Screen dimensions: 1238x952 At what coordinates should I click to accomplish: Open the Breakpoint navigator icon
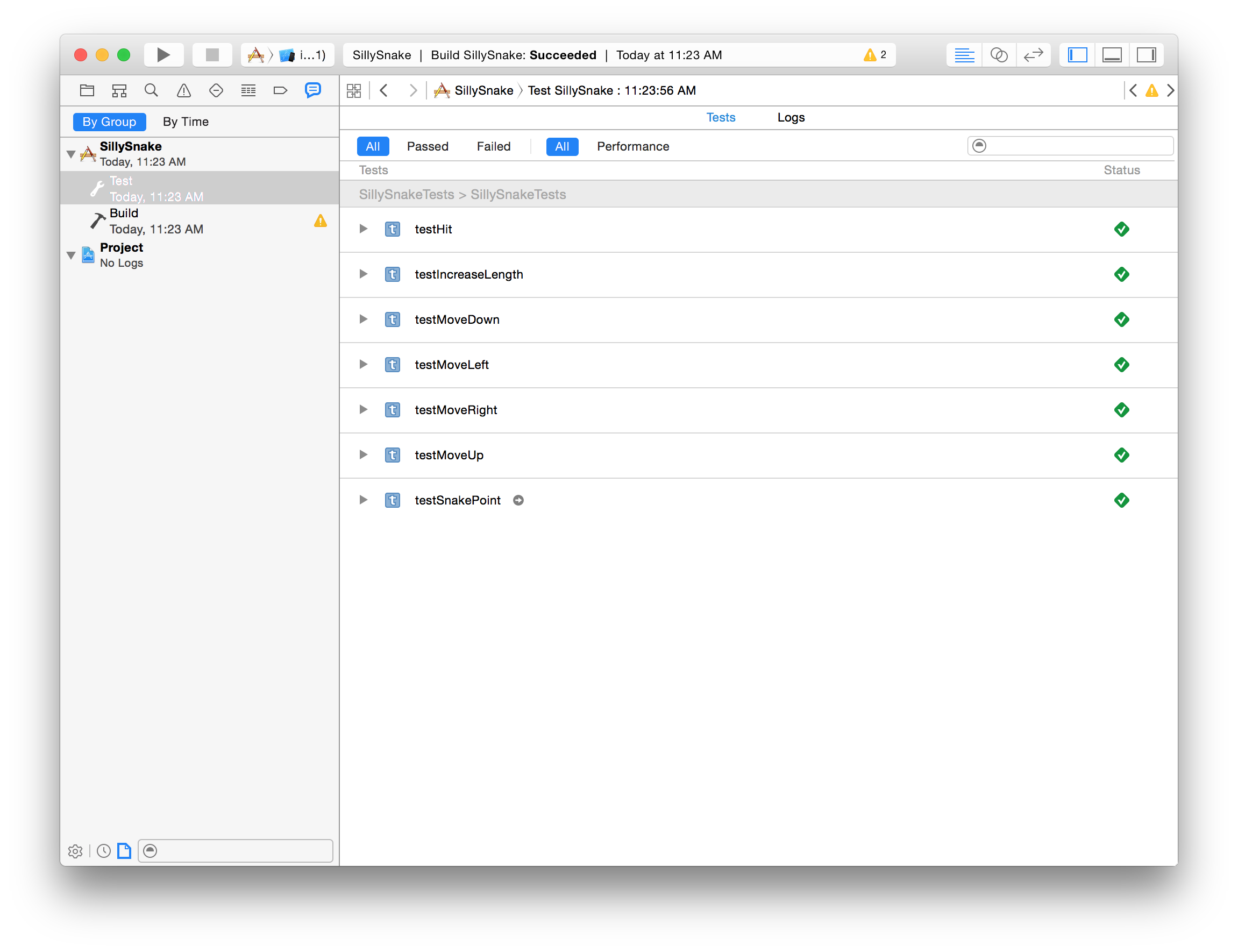[x=281, y=90]
